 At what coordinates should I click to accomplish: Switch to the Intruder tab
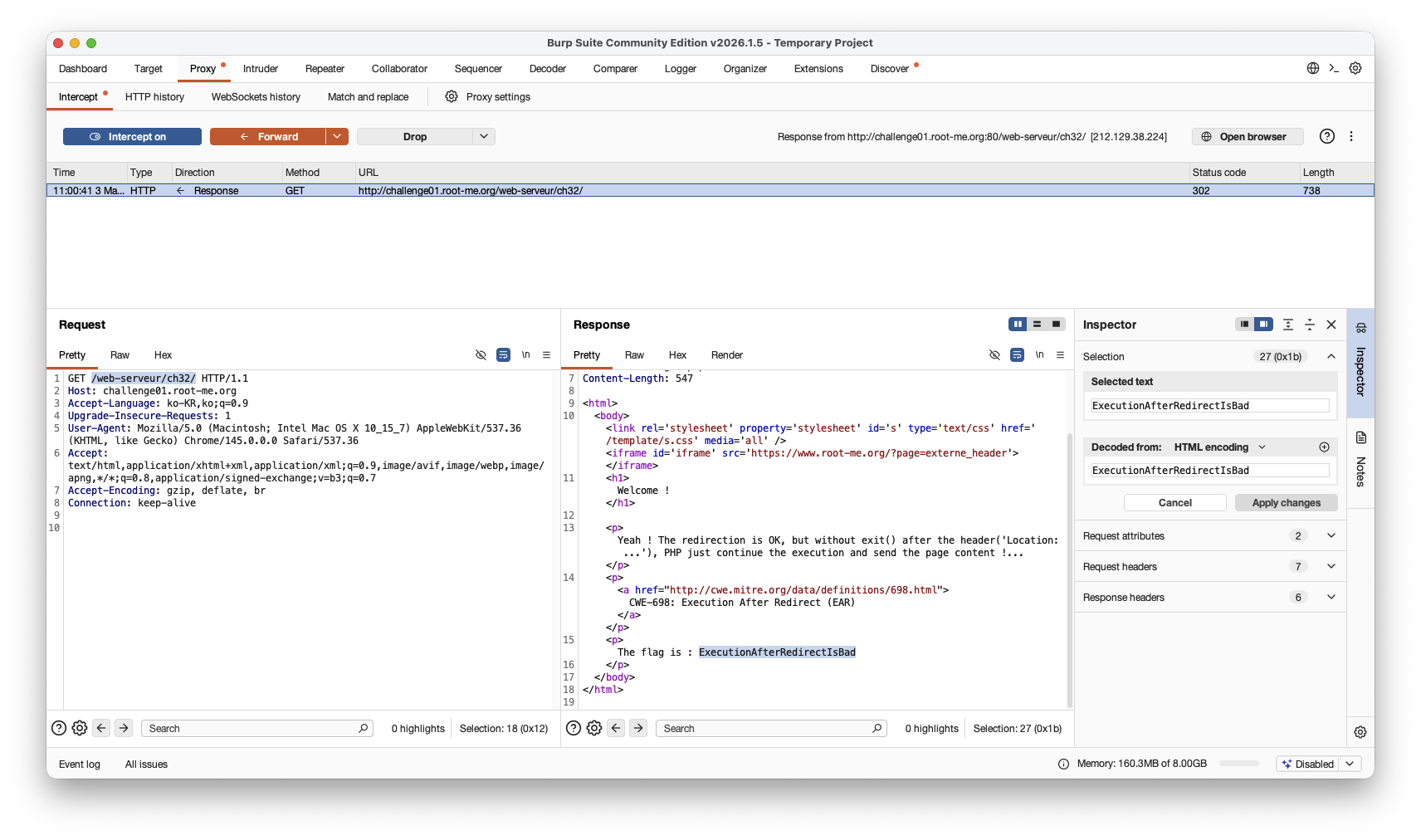(x=261, y=69)
